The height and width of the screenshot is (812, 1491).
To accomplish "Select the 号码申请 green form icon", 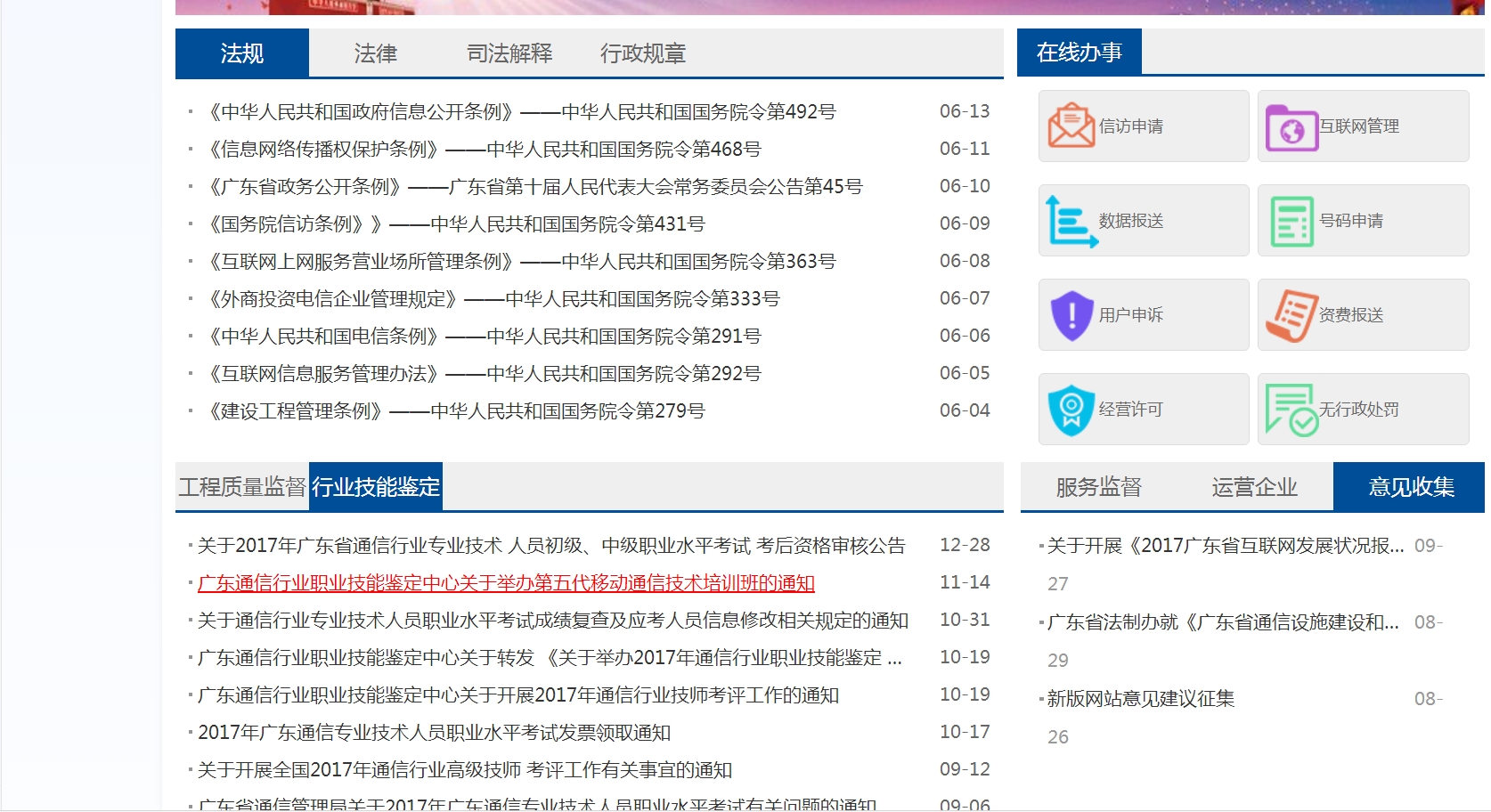I will 1291,222.
